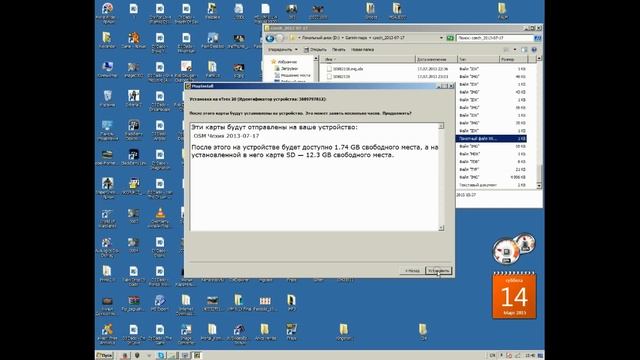Select the Recycle Bin desktop icon
The height and width of the screenshot is (360, 640).
107,98
